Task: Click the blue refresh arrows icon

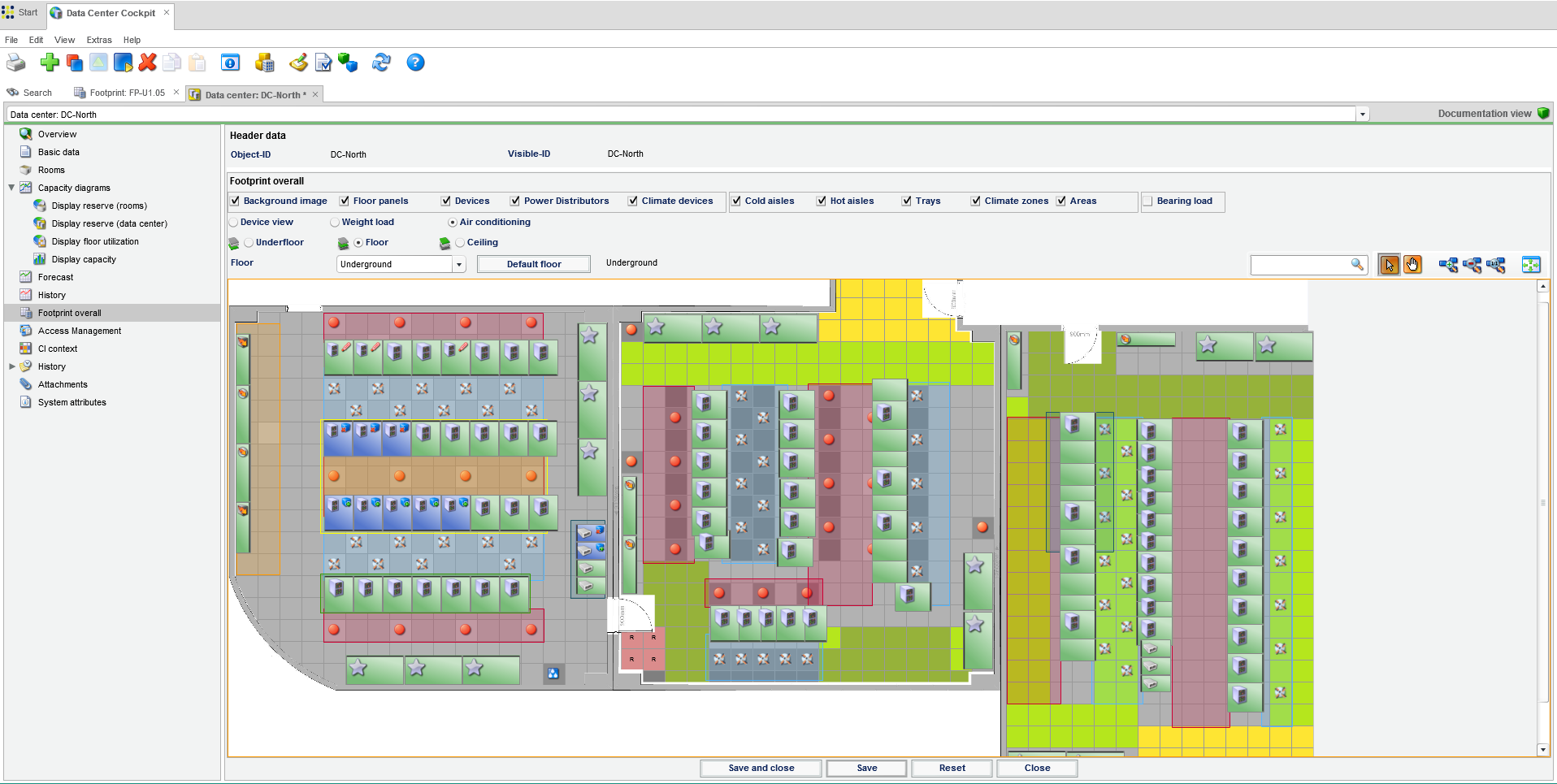Action: point(381,63)
